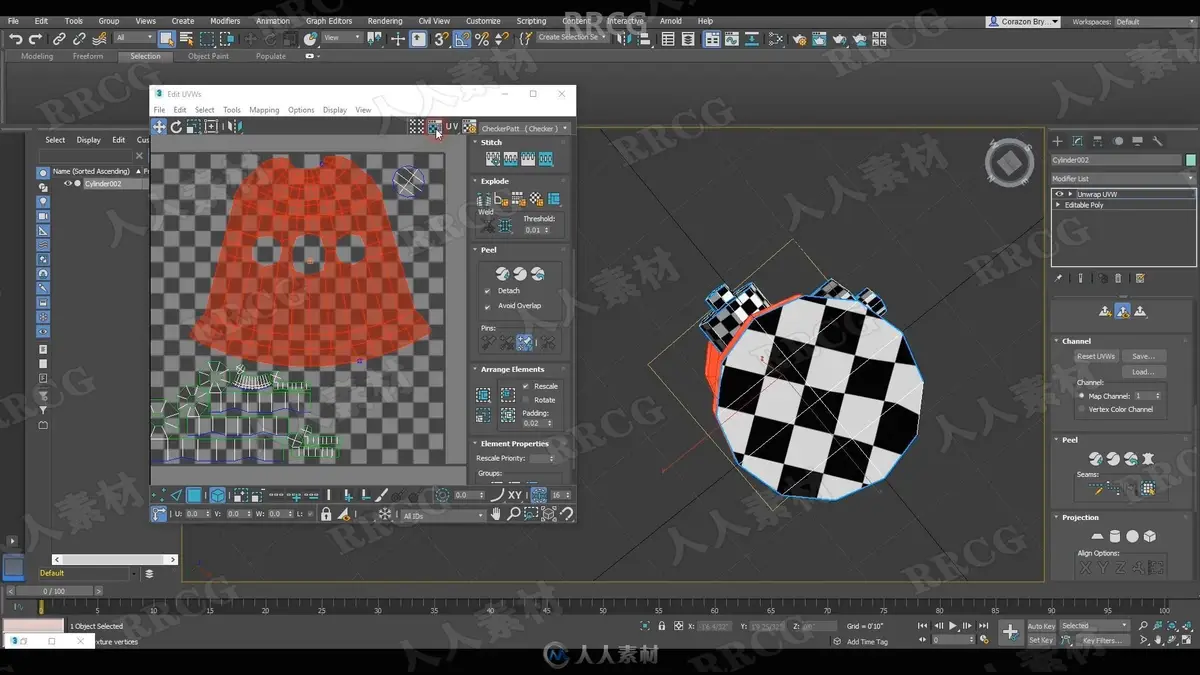1200x675 pixels.
Task: Switch to the Freeform ribbon tab
Action: click(x=88, y=56)
